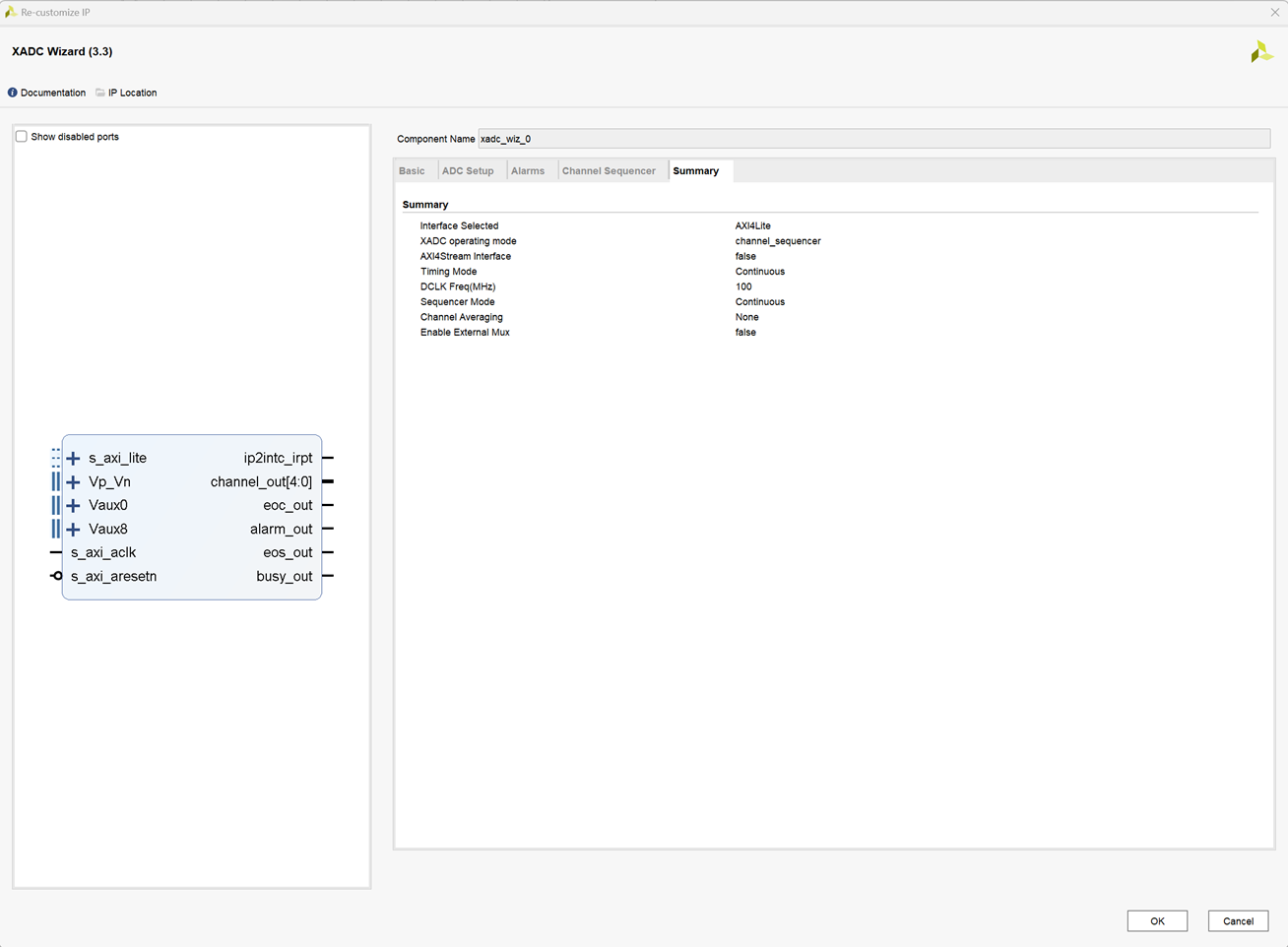This screenshot has width=1288, height=947.
Task: Click the Channel Averaging label
Action: coord(461,317)
